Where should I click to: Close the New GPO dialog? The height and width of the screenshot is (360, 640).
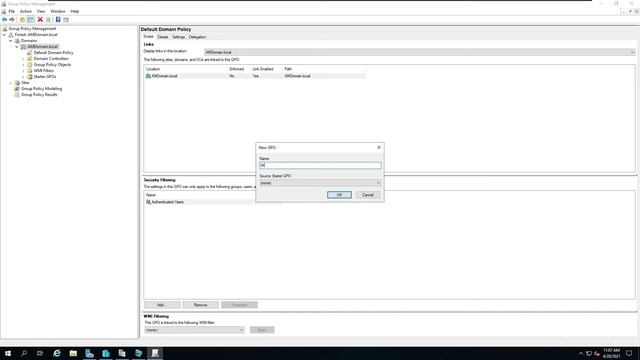[379, 147]
